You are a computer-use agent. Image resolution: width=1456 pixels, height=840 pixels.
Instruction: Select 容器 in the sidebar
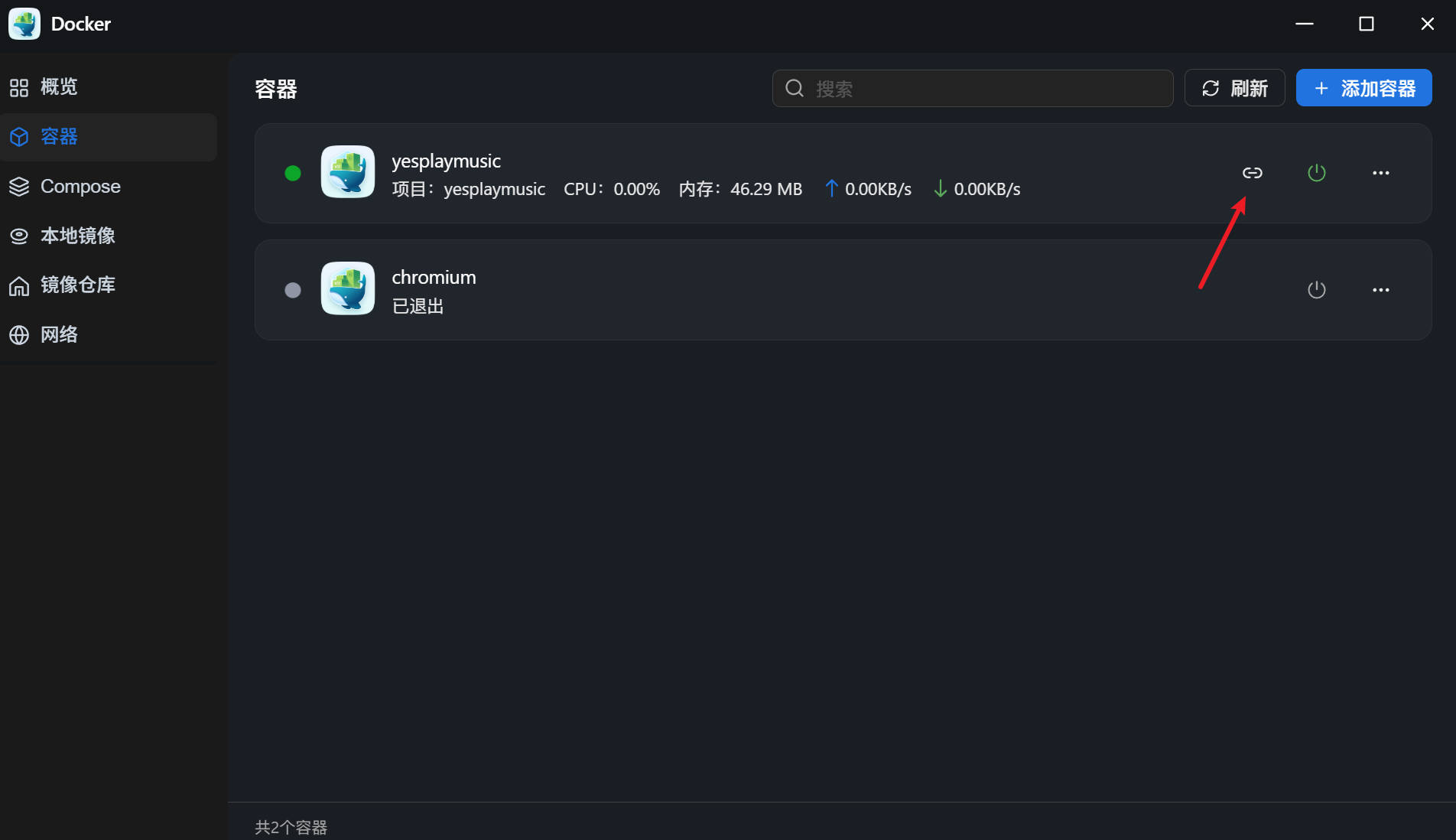(x=59, y=136)
